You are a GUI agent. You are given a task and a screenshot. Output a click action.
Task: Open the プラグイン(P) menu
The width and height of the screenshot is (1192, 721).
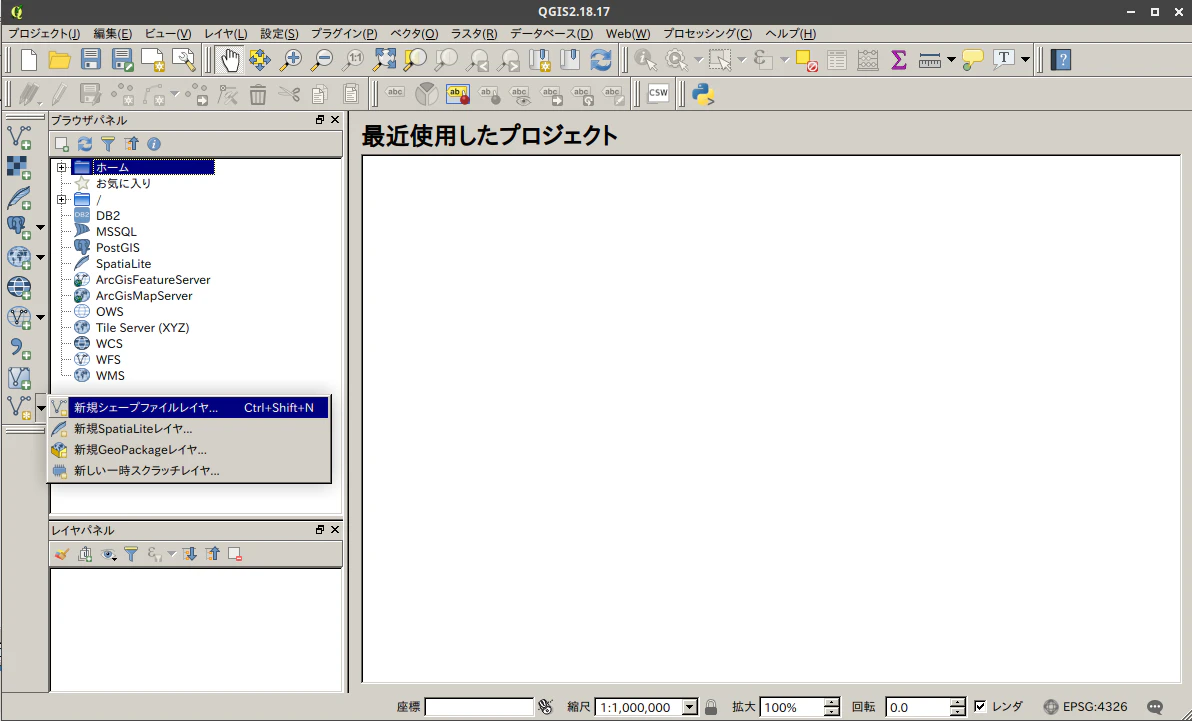click(344, 33)
